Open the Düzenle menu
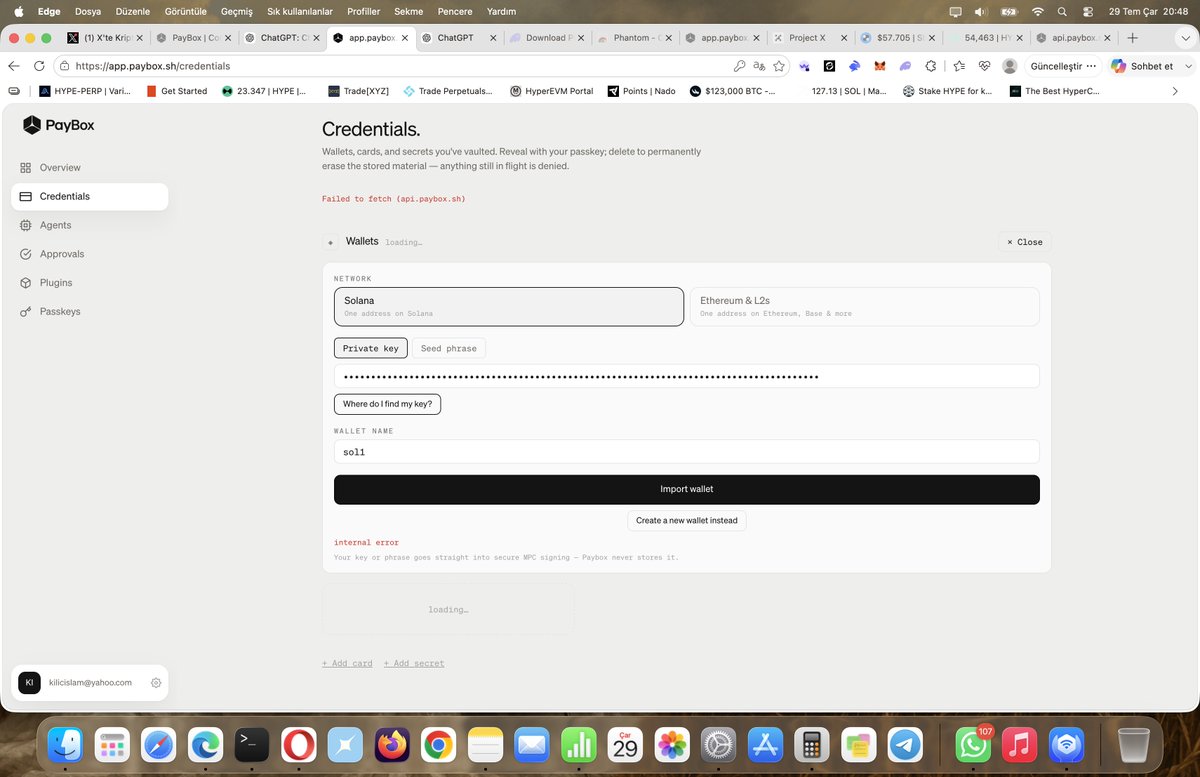 coord(132,11)
